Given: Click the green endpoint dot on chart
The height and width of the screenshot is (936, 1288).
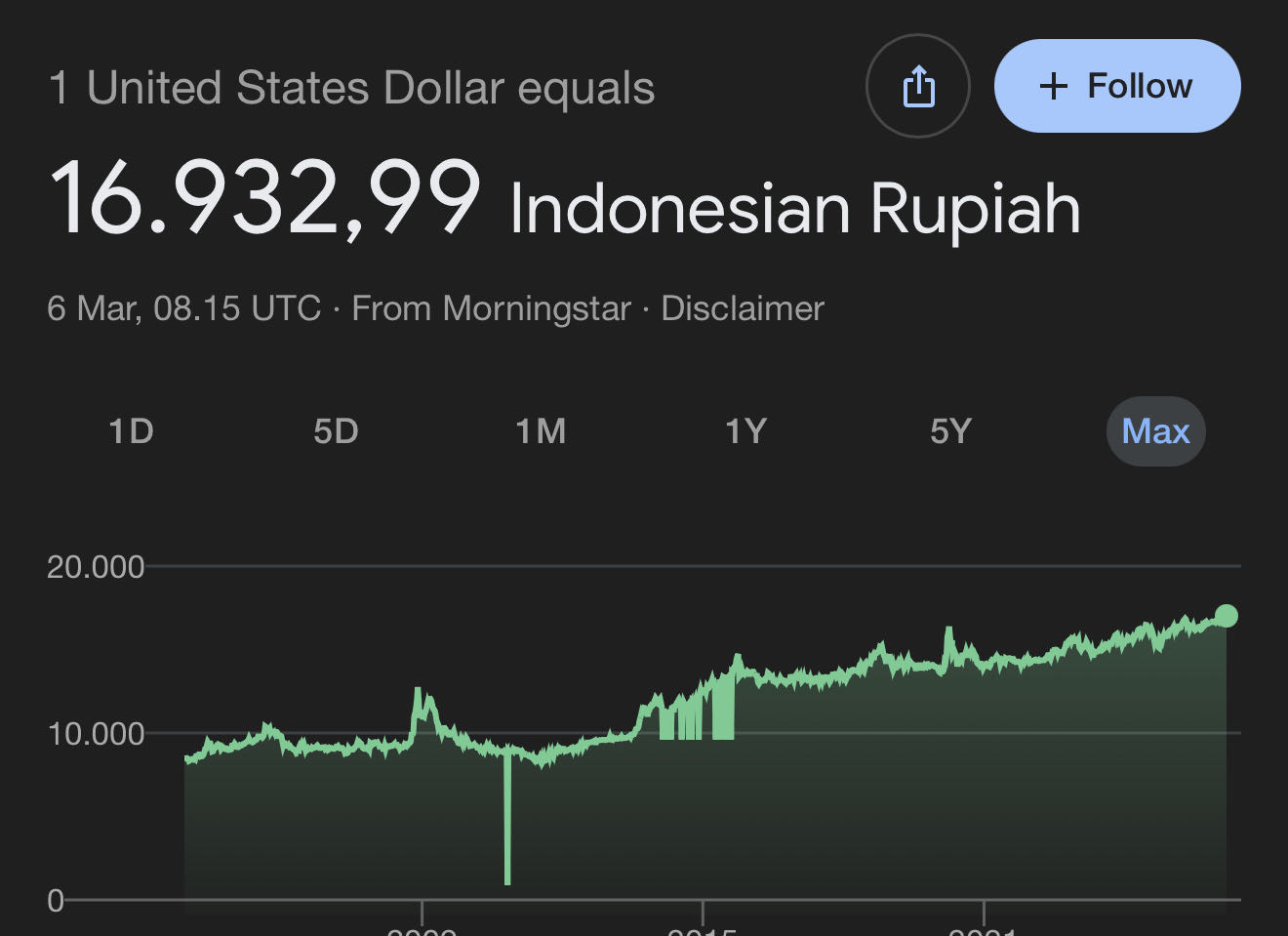Looking at the screenshot, I should coord(1227,616).
